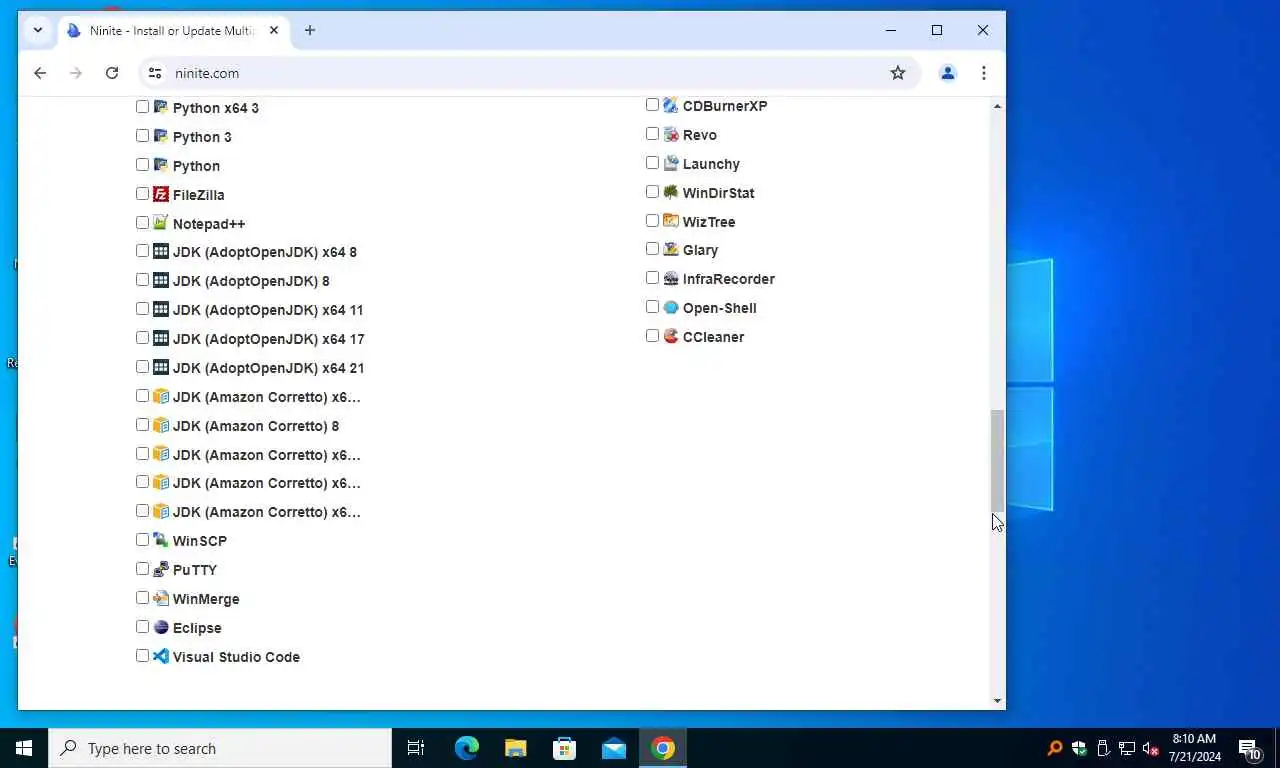The width and height of the screenshot is (1280, 768).
Task: Check the Python x64 3 checkbox
Action: [x=142, y=107]
